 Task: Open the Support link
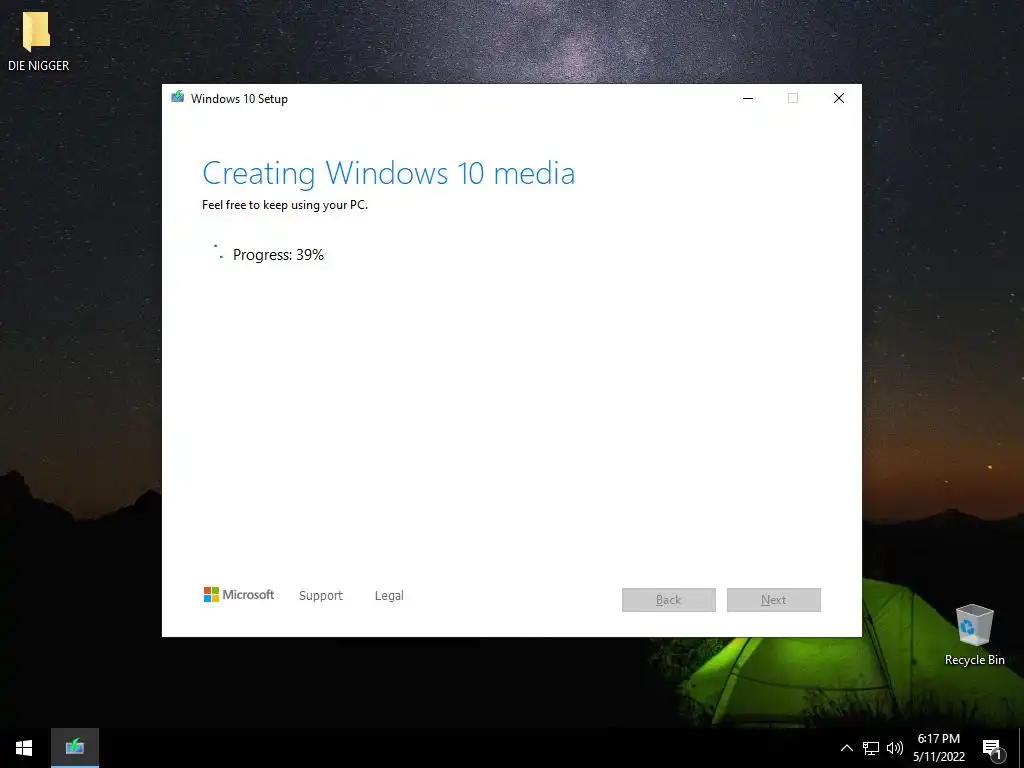pyautogui.click(x=321, y=596)
